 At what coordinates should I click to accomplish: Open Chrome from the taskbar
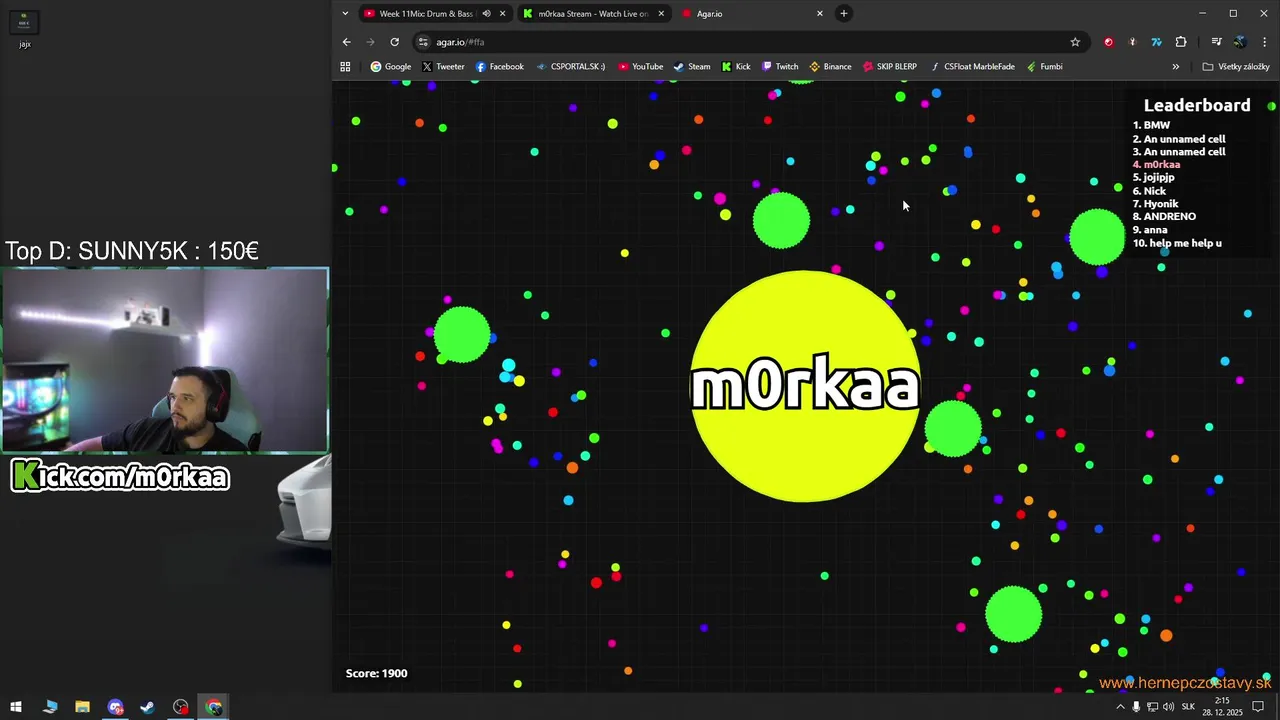pyautogui.click(x=214, y=707)
